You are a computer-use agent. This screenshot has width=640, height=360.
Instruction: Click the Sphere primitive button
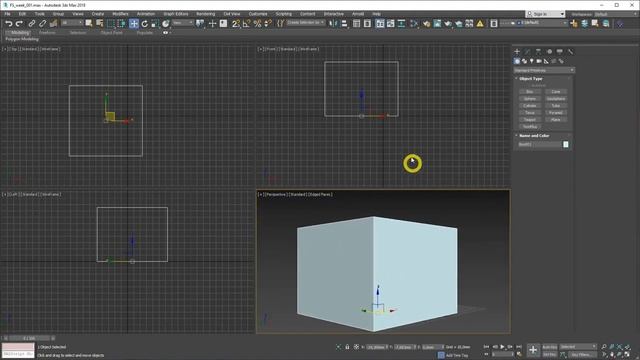[530, 98]
